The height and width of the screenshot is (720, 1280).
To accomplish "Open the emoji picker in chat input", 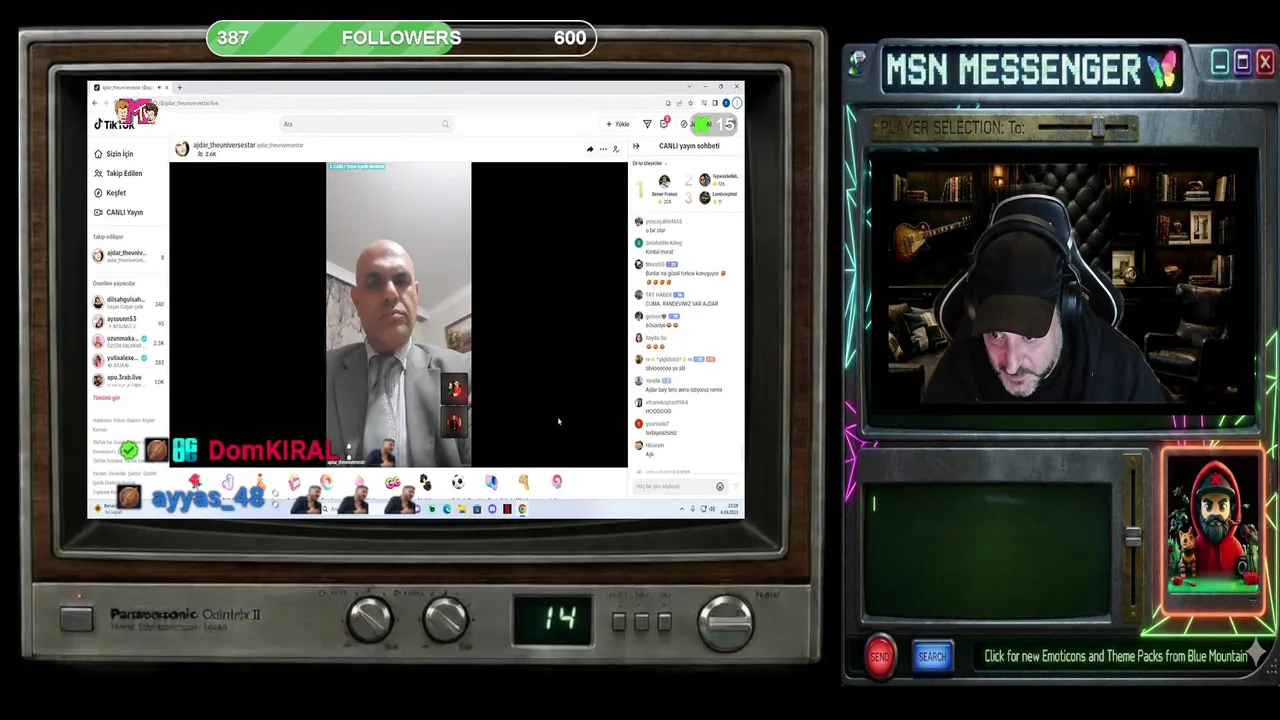I will pyautogui.click(x=719, y=487).
